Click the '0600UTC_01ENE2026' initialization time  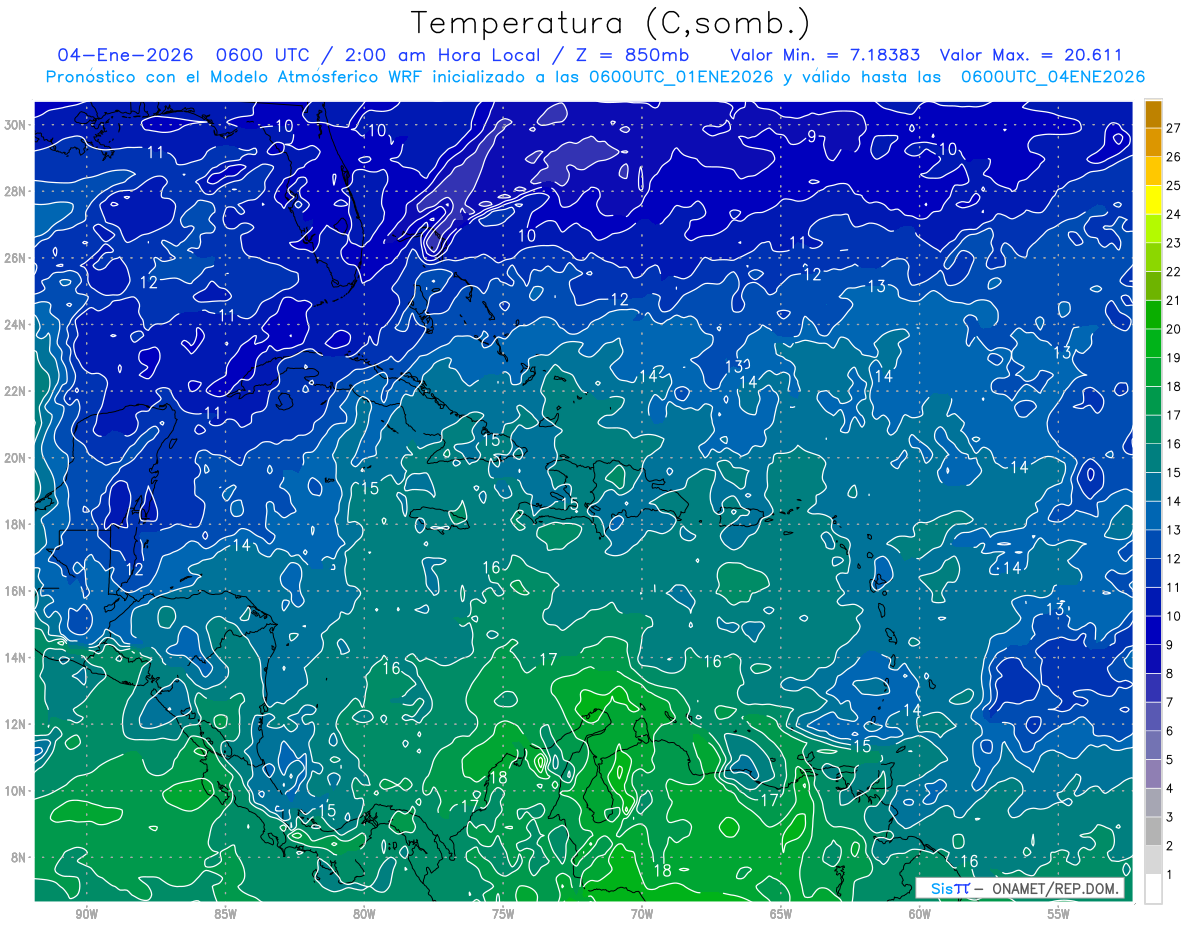click(x=681, y=77)
